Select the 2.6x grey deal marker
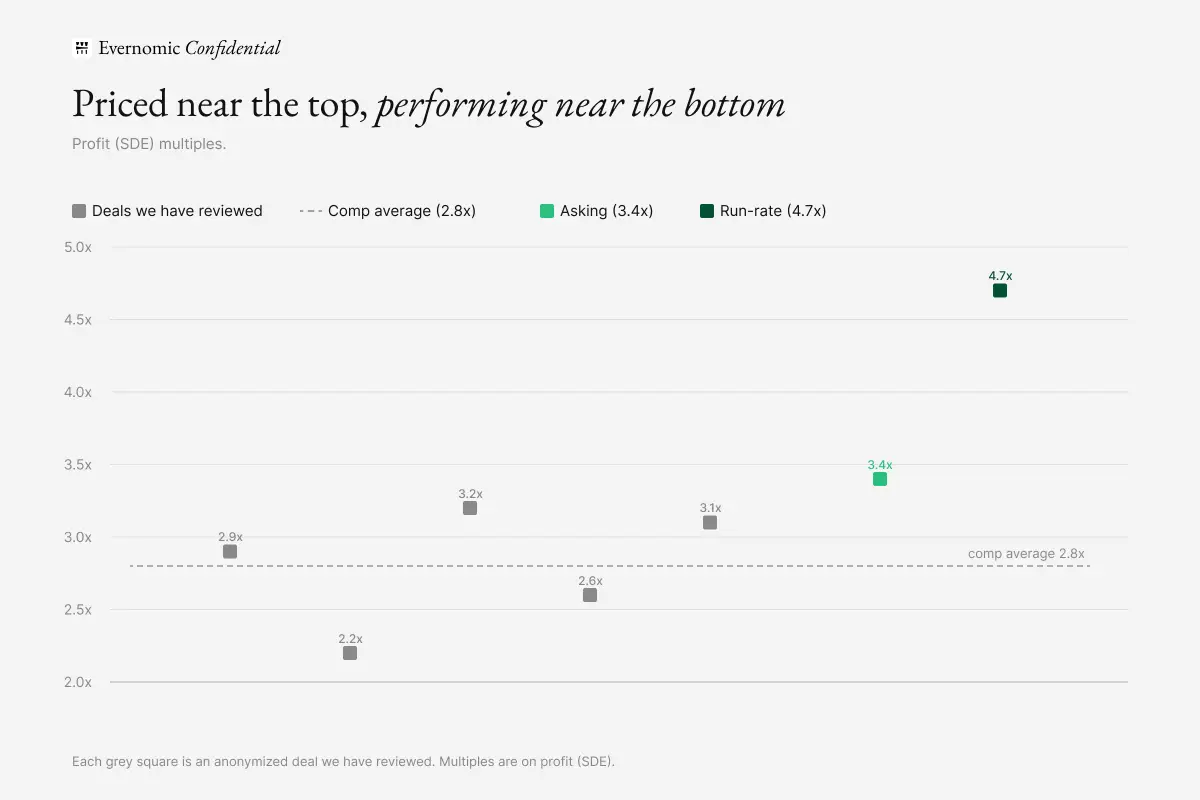1200x800 pixels. (590, 595)
